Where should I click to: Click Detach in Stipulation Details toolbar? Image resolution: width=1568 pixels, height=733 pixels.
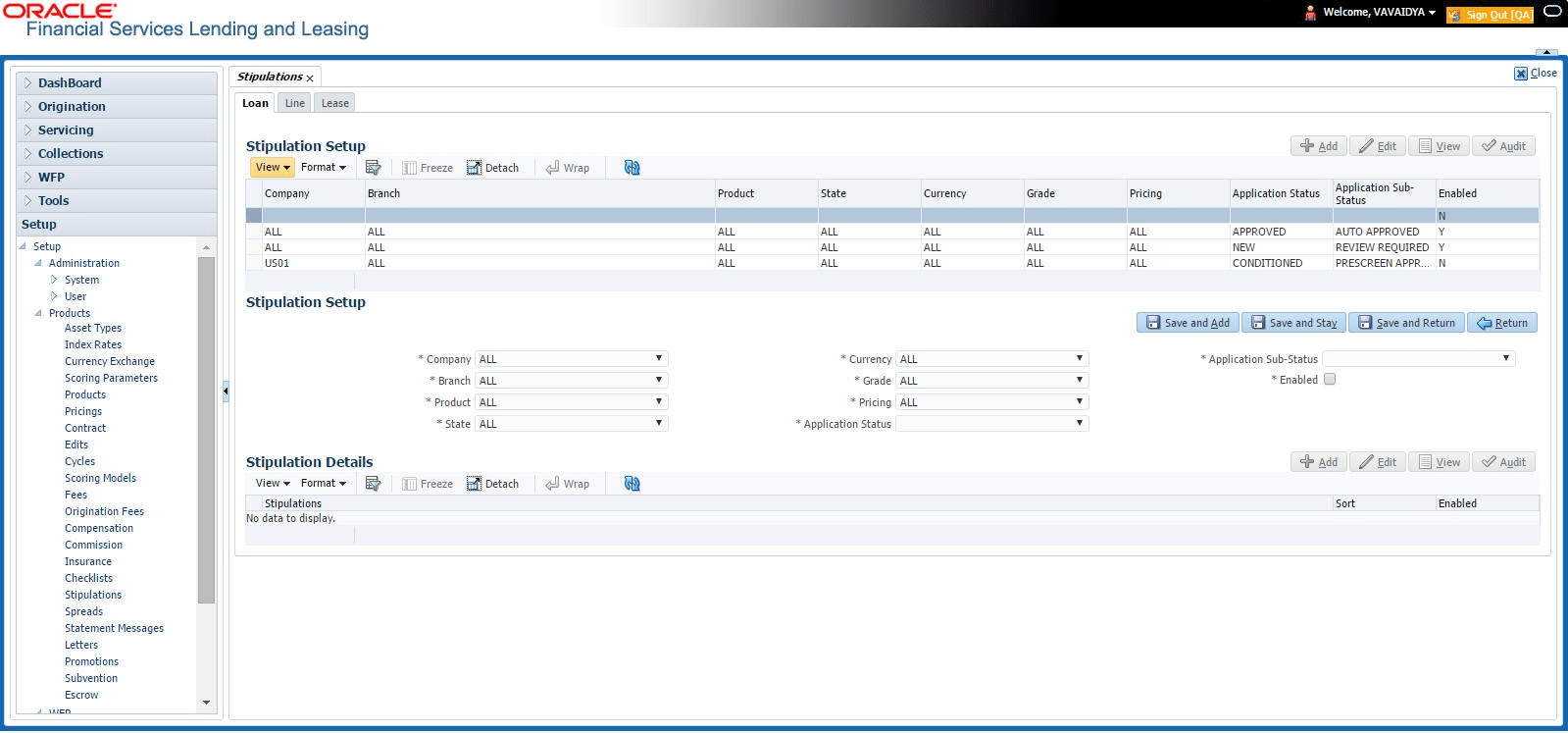click(493, 484)
